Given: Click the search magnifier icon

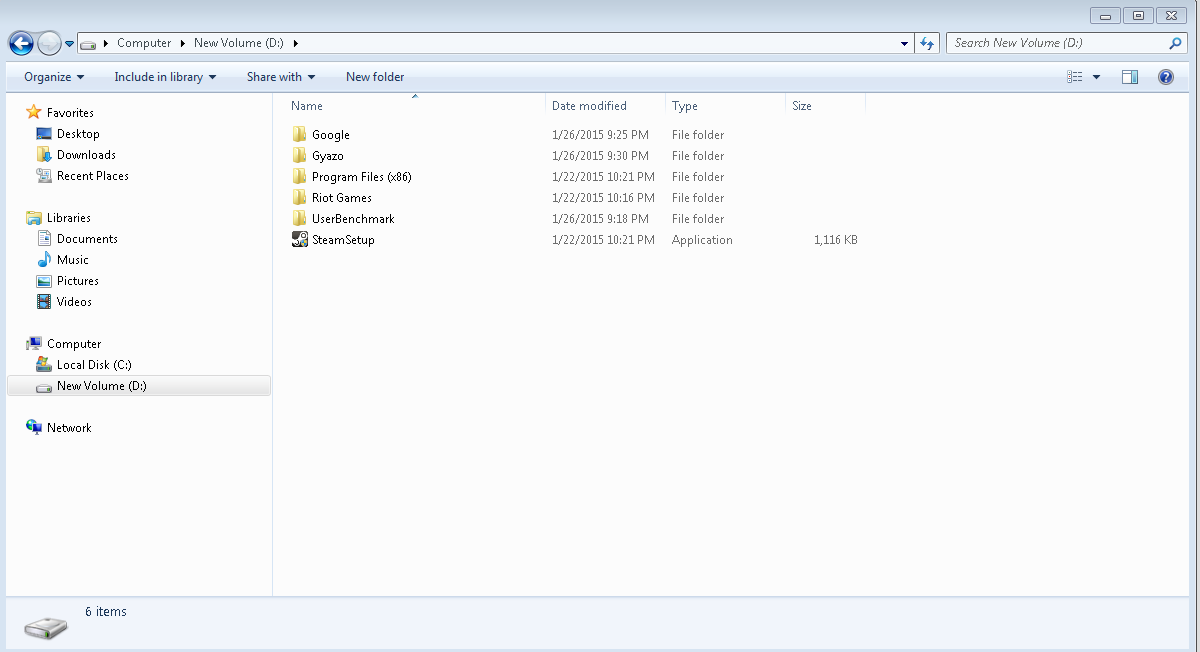Looking at the screenshot, I should click(x=1176, y=43).
